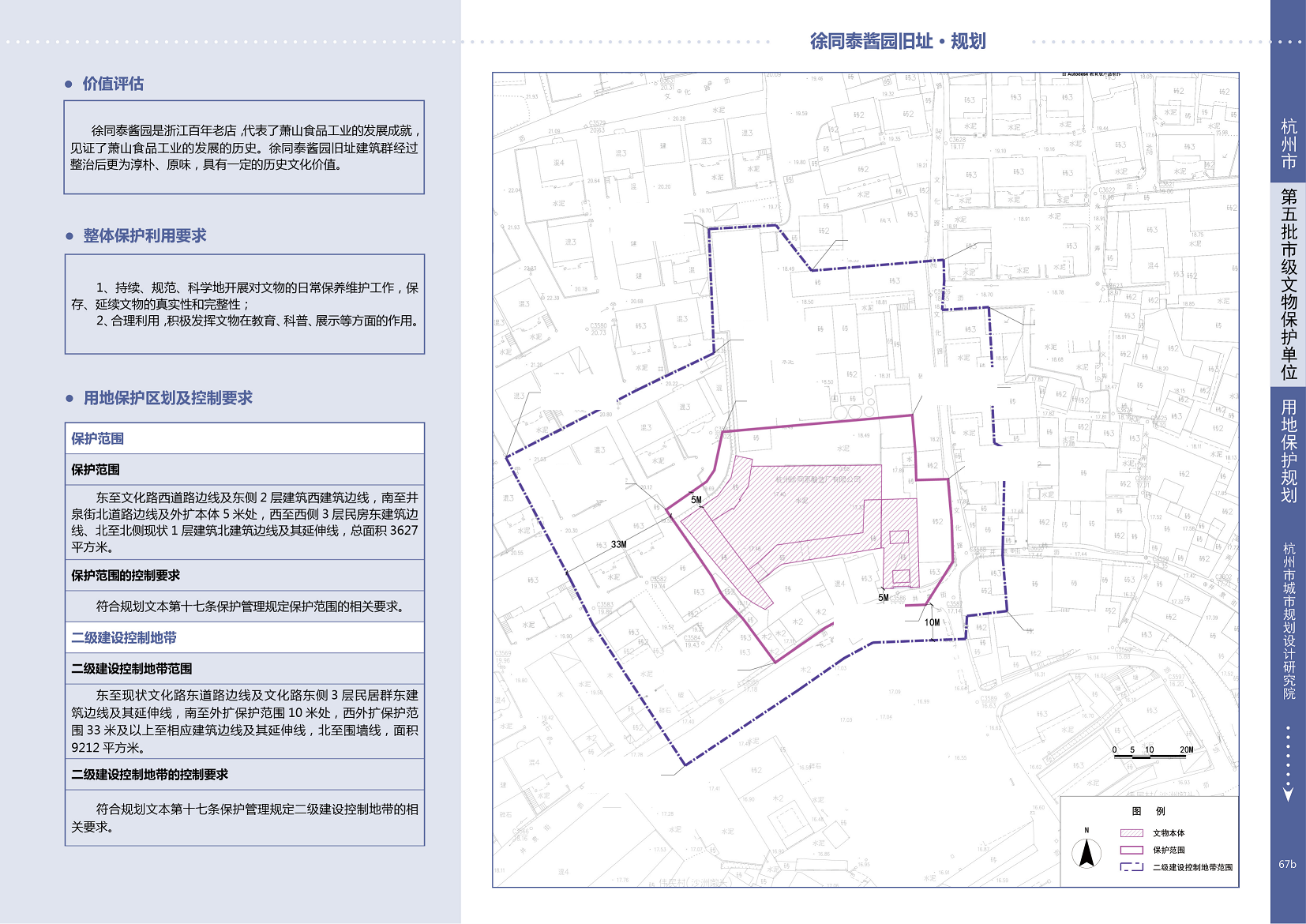The height and width of the screenshot is (924, 1306).
Task: Click the bullet dot beside 用地保护区划及控制要求
Action: [69, 398]
